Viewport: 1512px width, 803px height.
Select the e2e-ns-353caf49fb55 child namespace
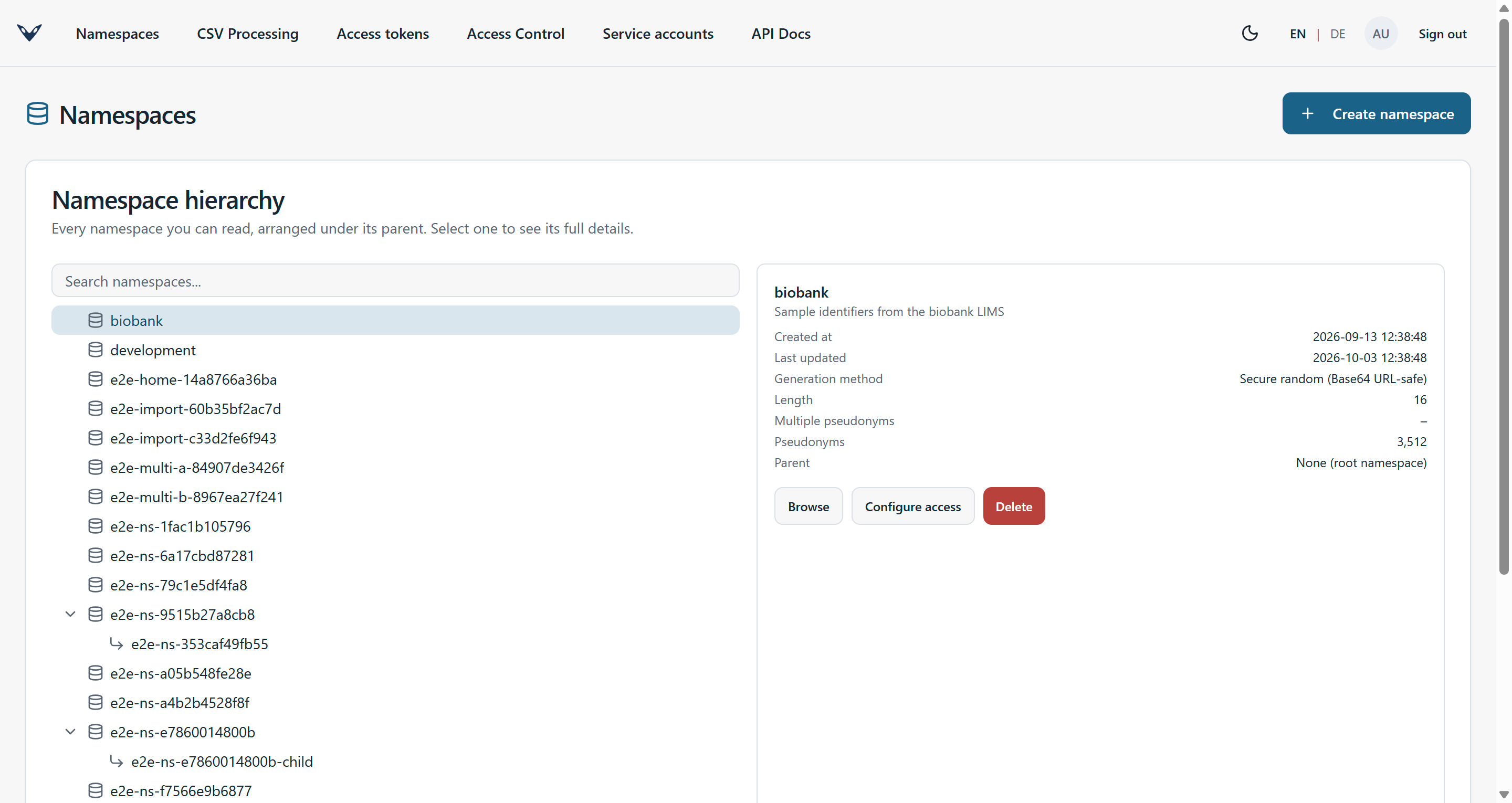click(x=395, y=643)
